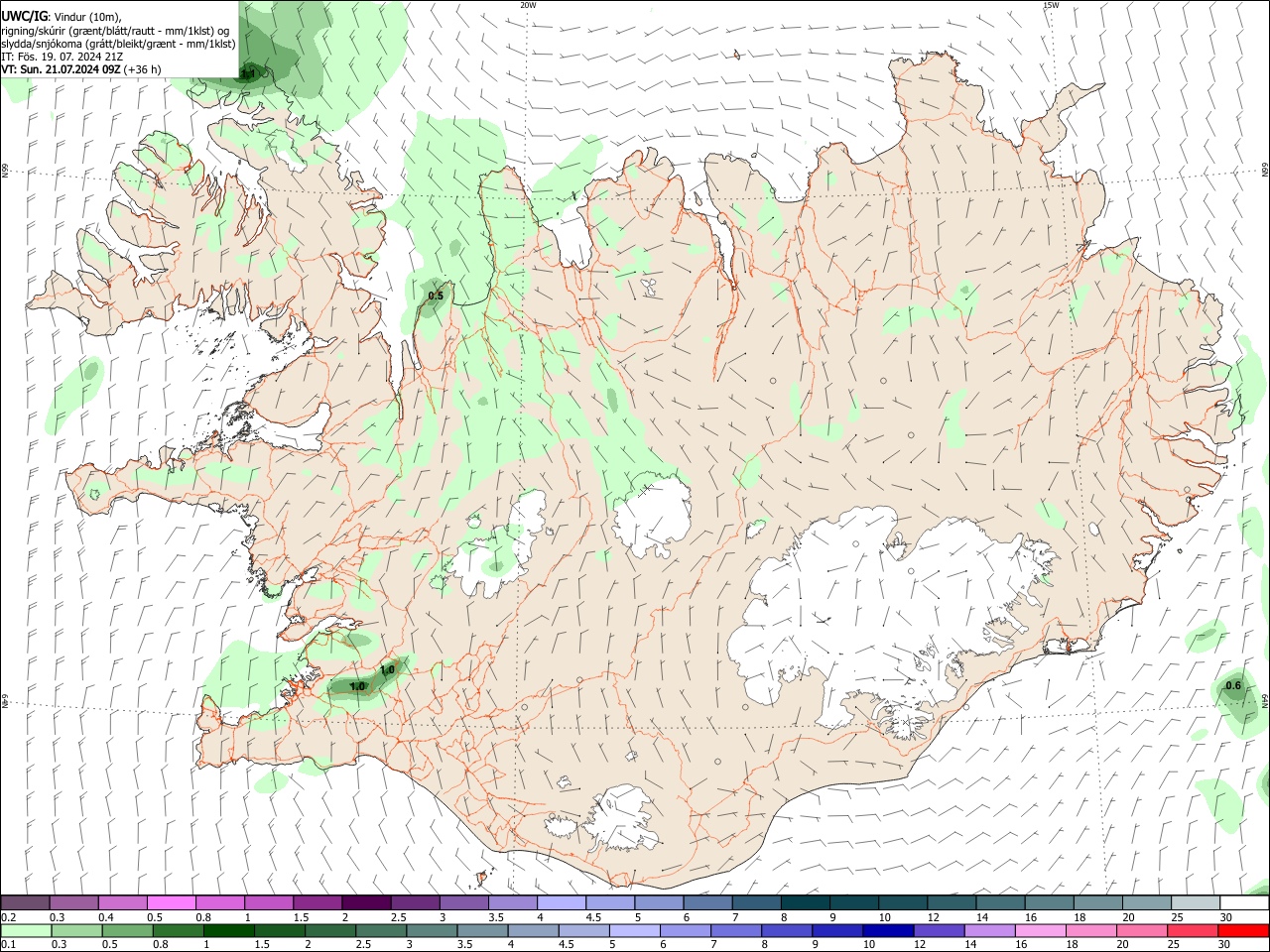Select the darkest purple swatch labelled 2 in upper legend
This screenshot has height=952, width=1270.
[365, 903]
